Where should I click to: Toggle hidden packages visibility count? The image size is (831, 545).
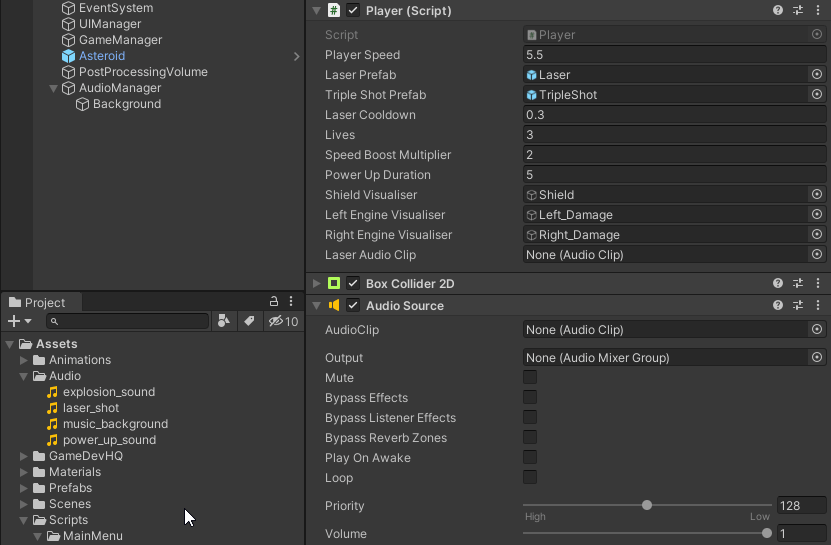284,321
